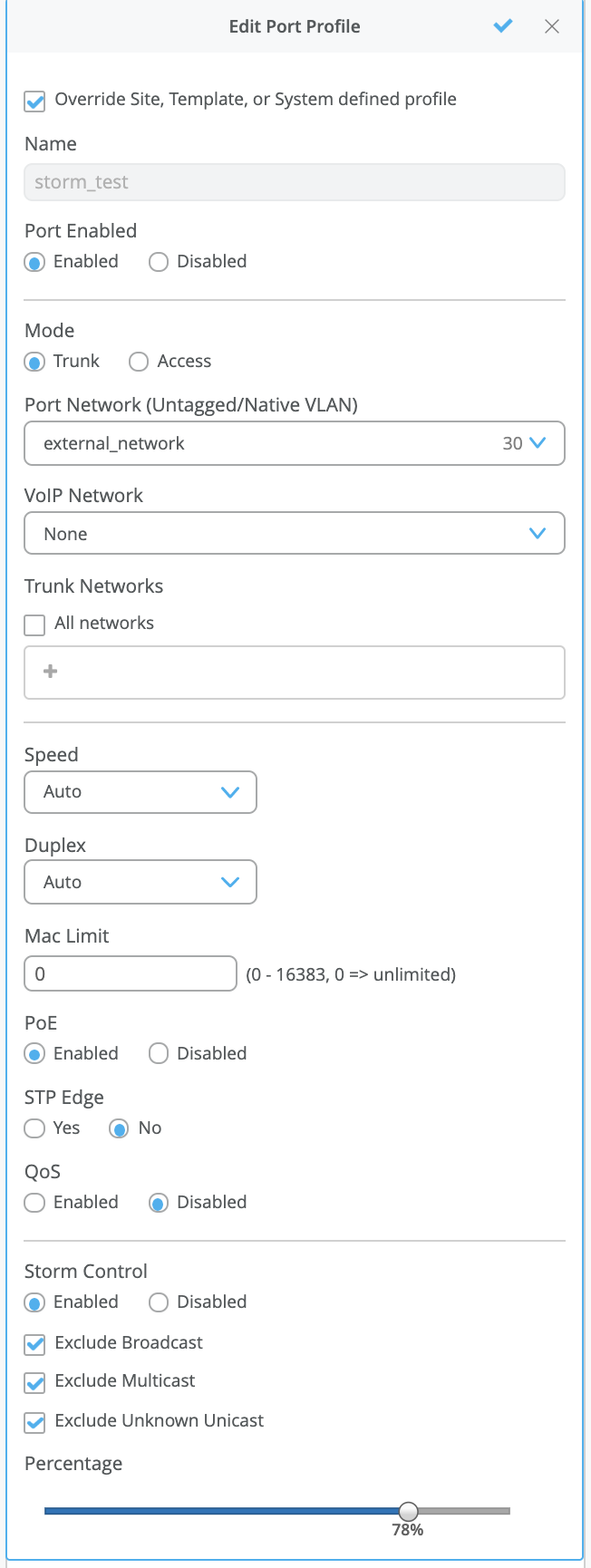Uncheck Override Site, Template, or System profile
Screen dimensions: 591x1568
coord(35,101)
